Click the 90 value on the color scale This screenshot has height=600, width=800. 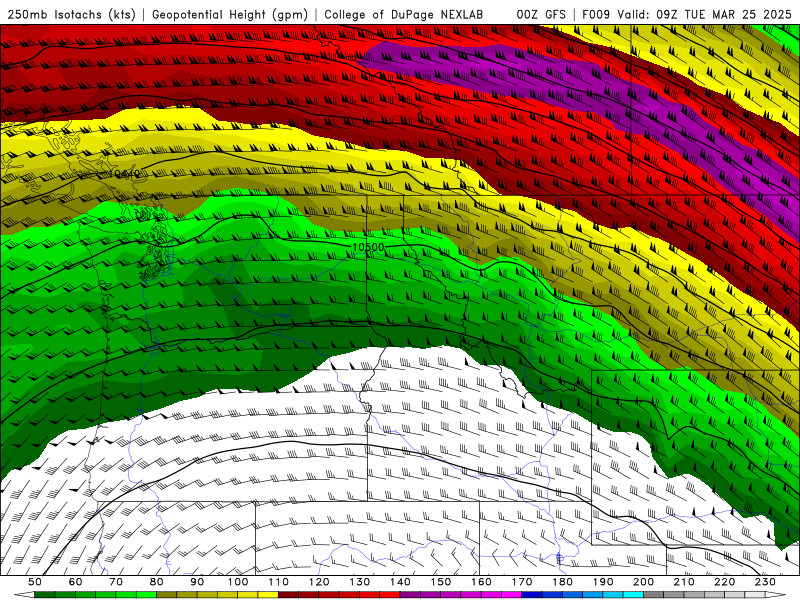point(197,582)
